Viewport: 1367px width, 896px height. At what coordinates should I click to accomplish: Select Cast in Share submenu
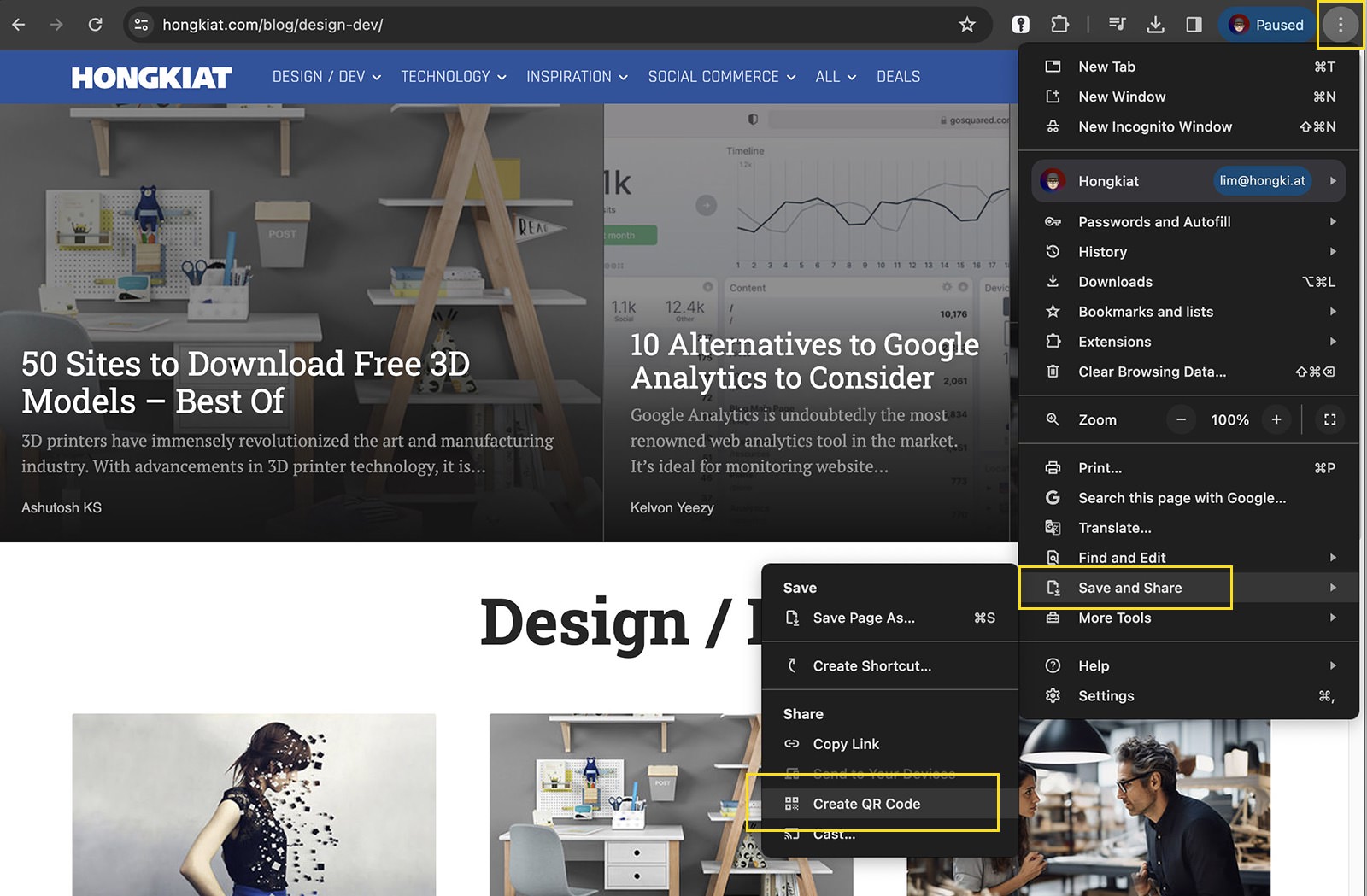point(889,834)
